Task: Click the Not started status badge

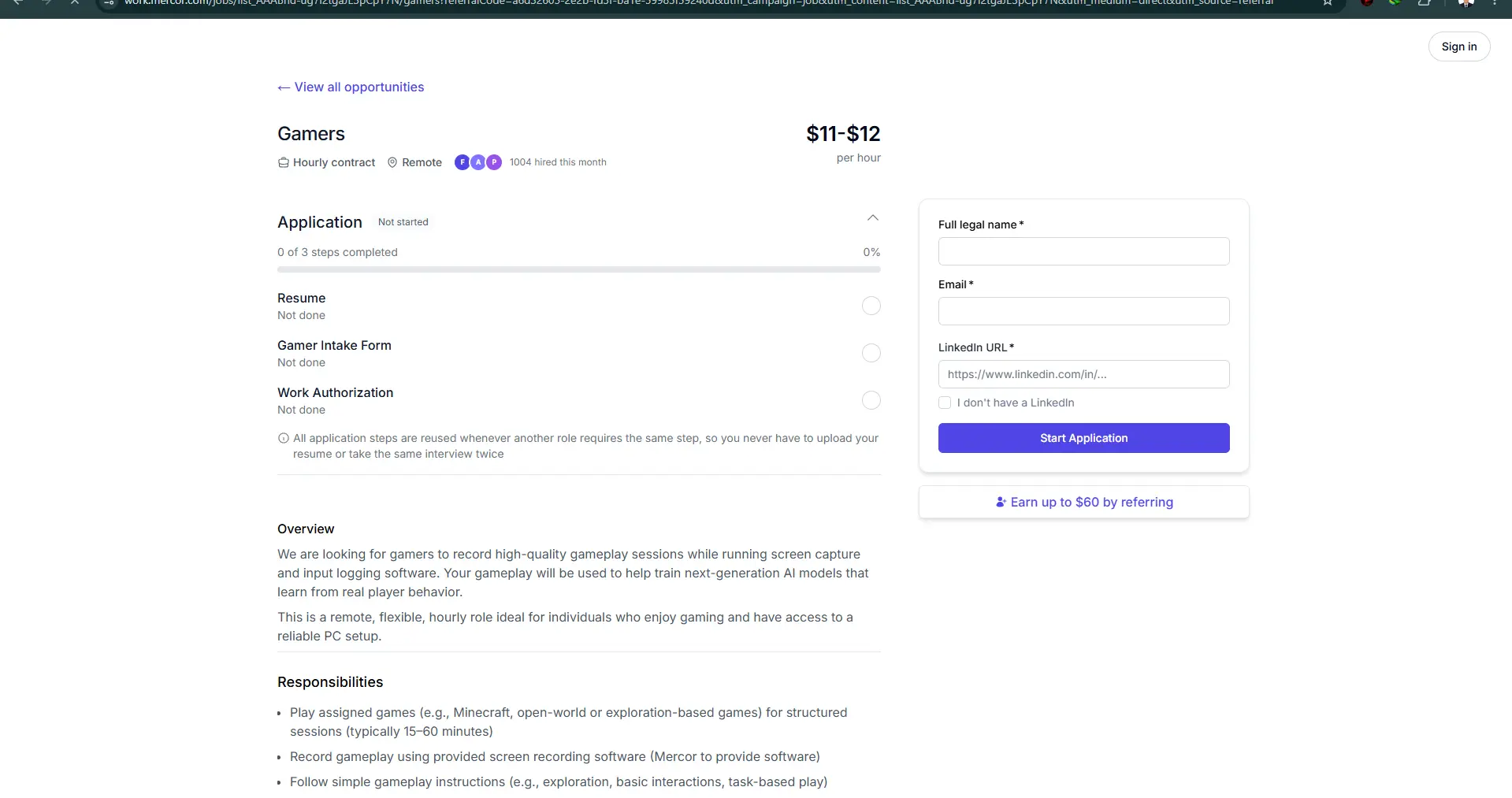Action: point(403,222)
